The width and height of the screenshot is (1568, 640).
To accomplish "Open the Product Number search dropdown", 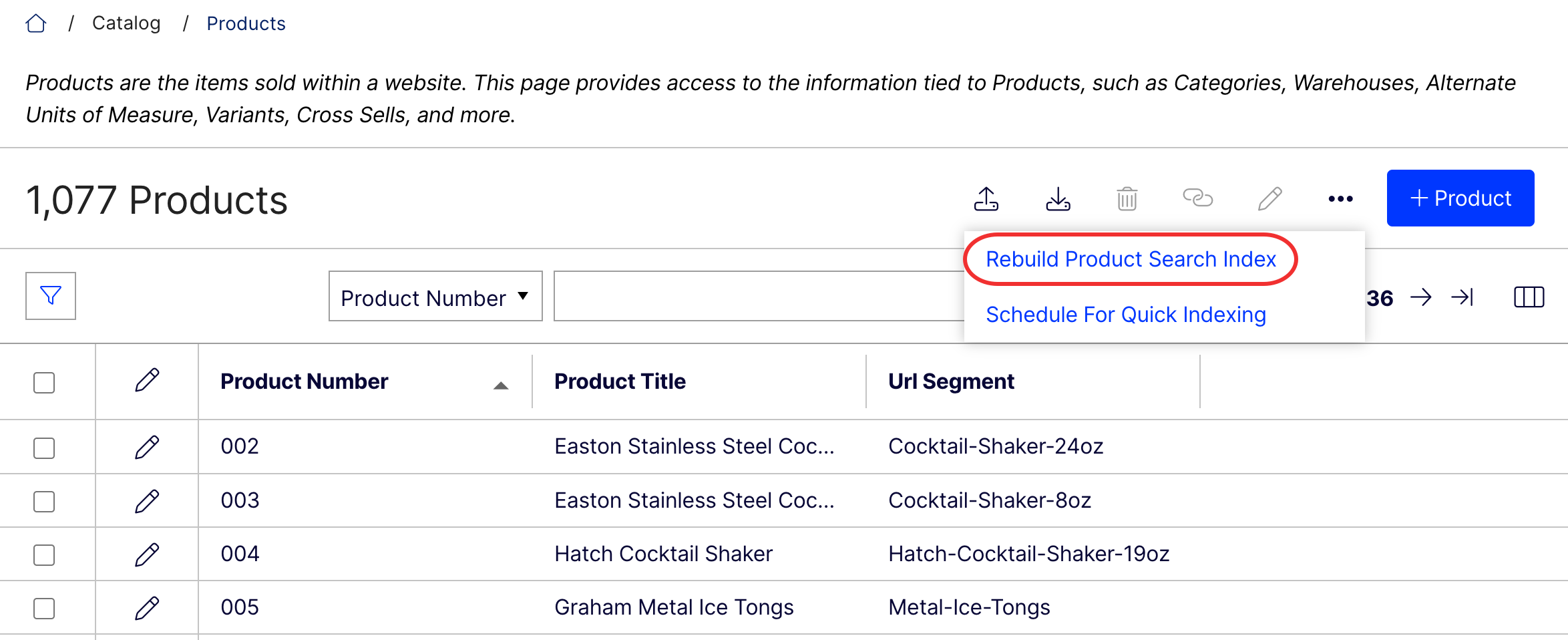I will tap(435, 297).
